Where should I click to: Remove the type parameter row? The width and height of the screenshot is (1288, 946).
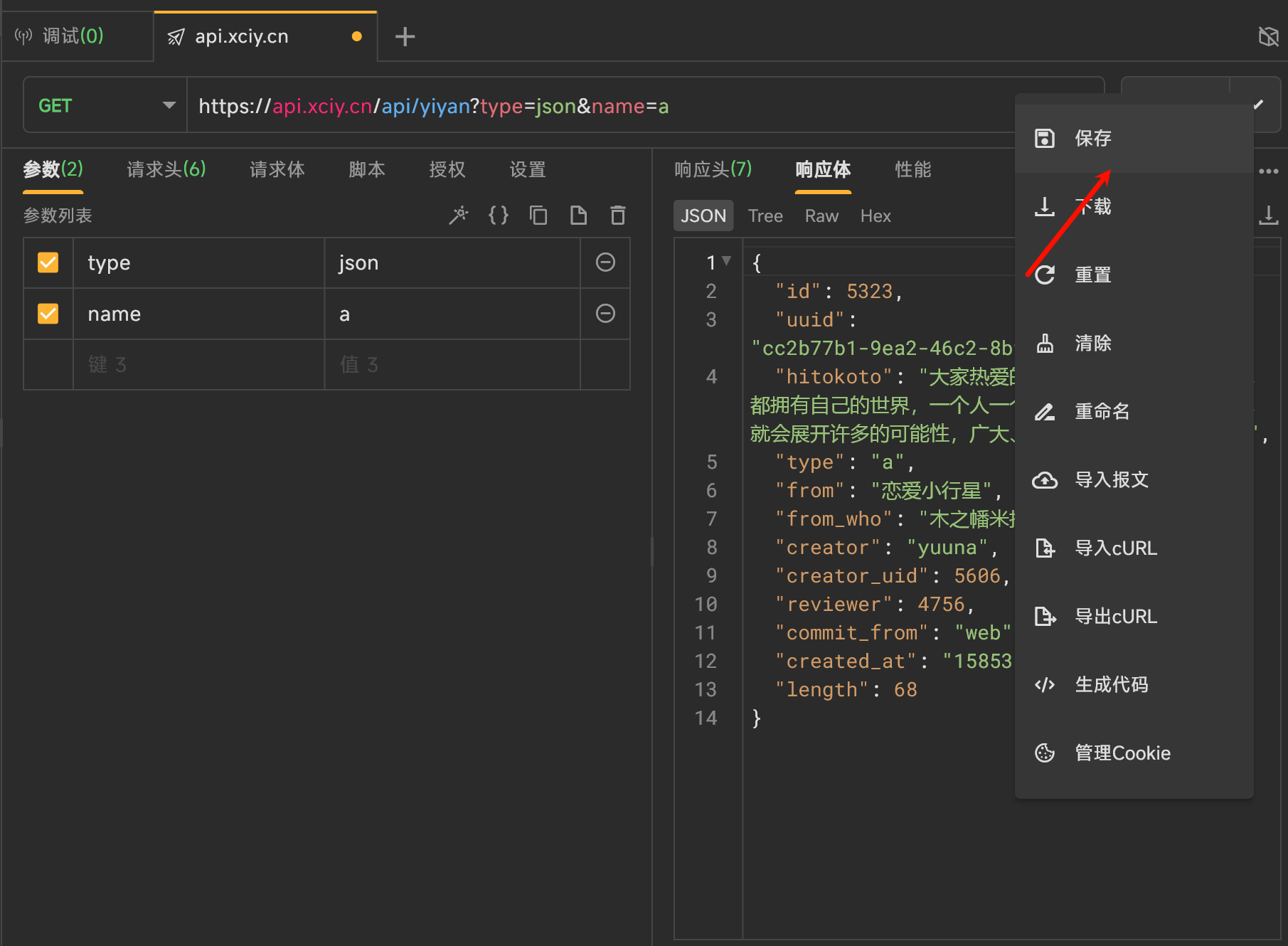(x=605, y=262)
